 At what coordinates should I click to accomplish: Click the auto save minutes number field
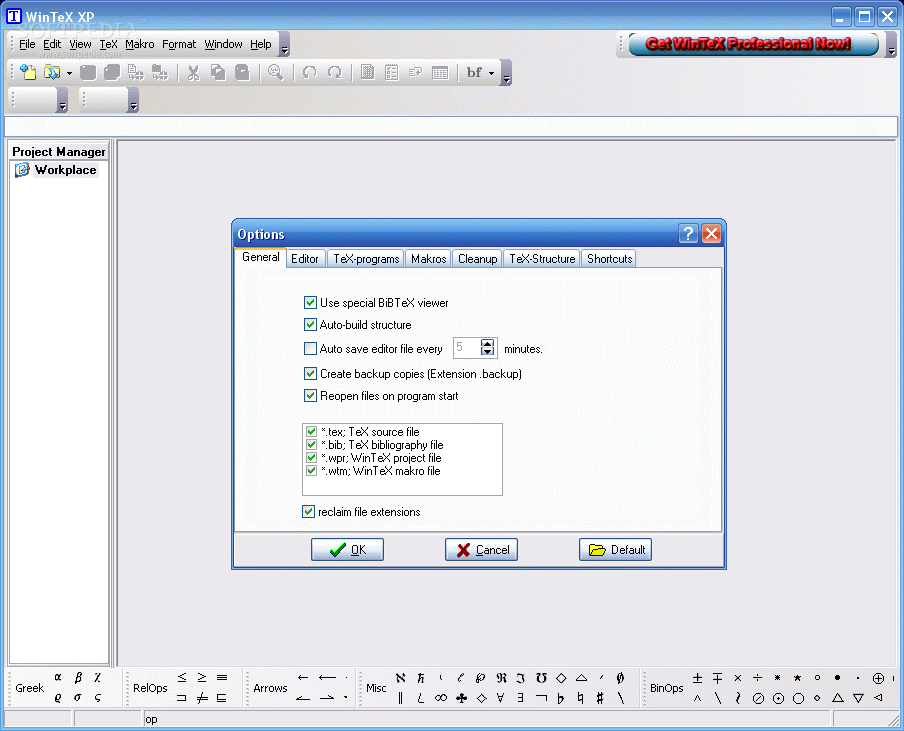(467, 348)
